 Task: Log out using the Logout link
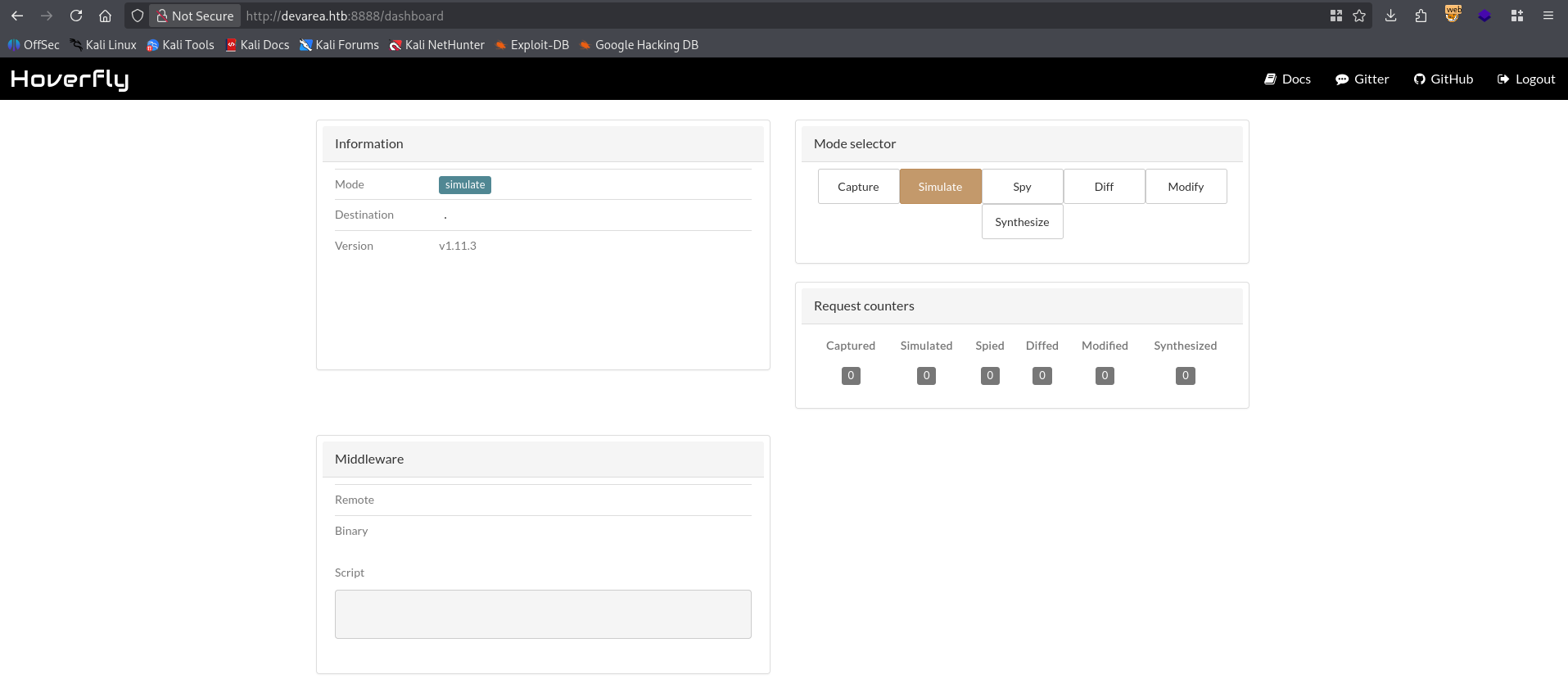coord(1525,79)
